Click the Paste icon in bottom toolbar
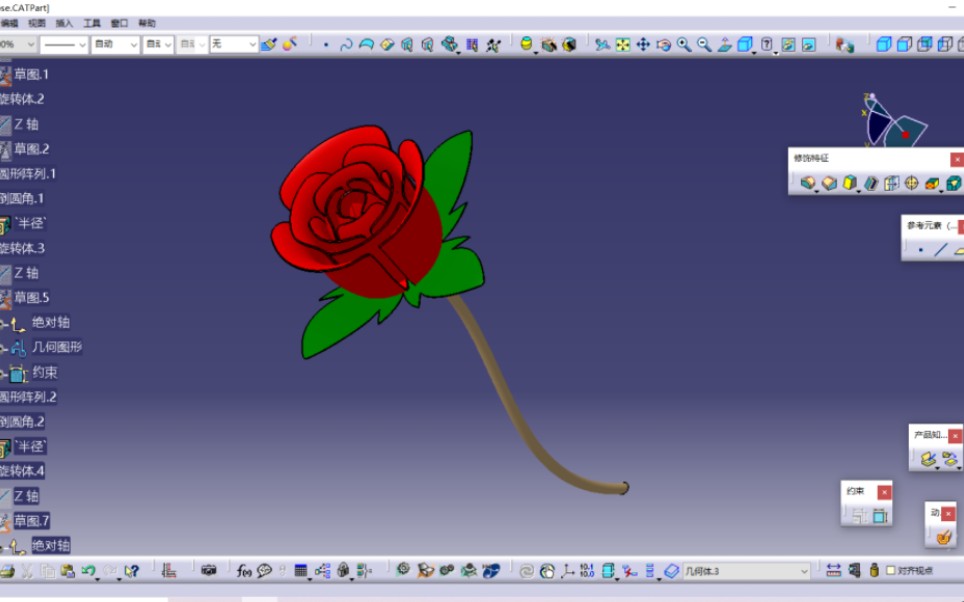The image size is (964, 602). tap(68, 571)
